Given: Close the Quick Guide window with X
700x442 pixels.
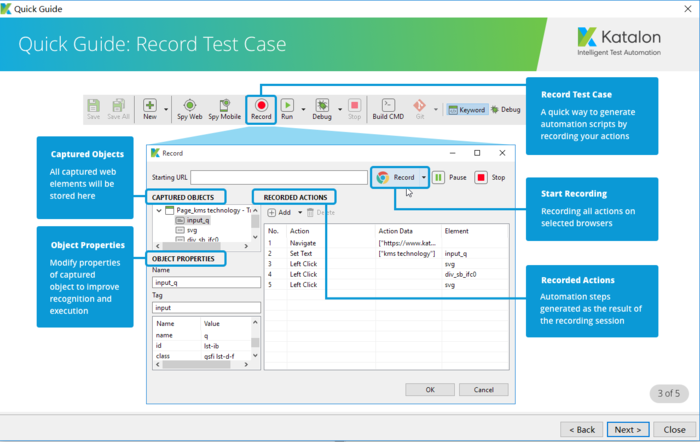Looking at the screenshot, I should (x=688, y=8).
